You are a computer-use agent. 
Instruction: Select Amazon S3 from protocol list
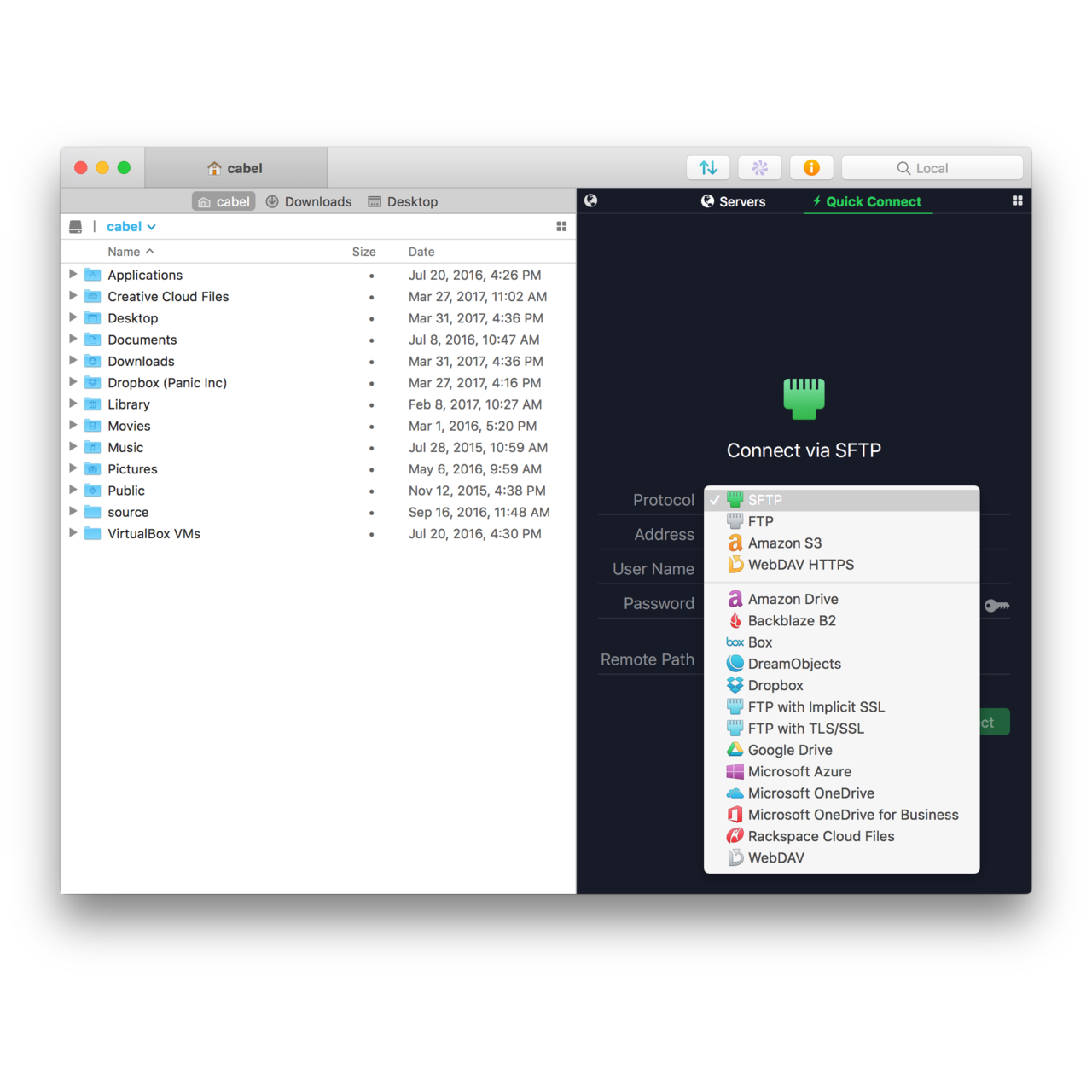click(784, 543)
